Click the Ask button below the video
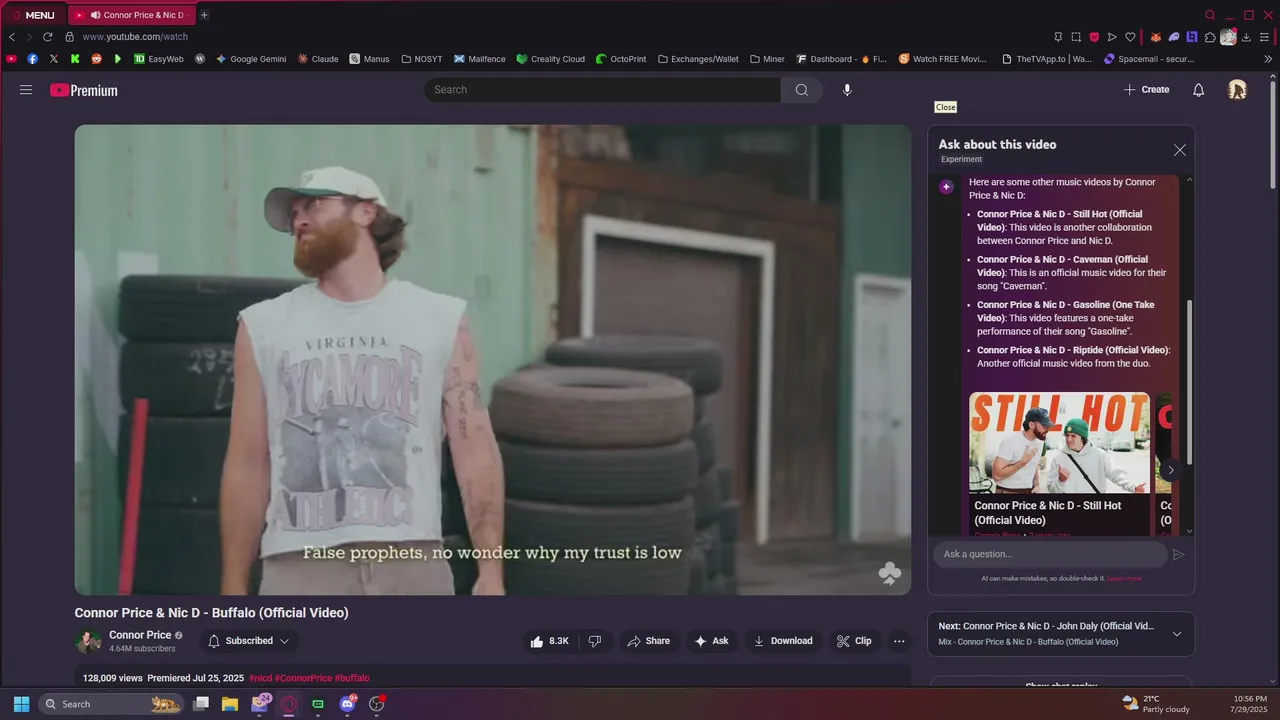The width and height of the screenshot is (1280, 720). tap(711, 641)
